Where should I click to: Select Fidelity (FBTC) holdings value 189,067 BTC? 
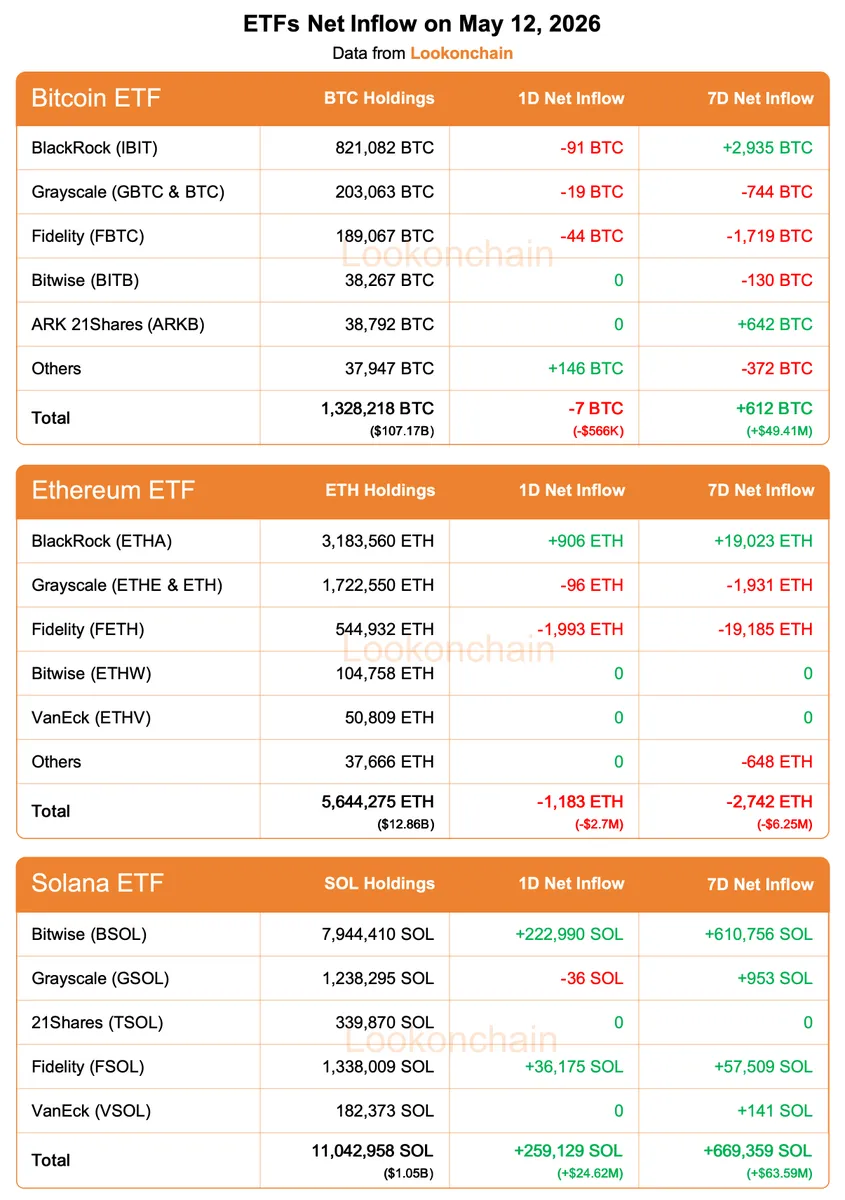pyautogui.click(x=385, y=236)
